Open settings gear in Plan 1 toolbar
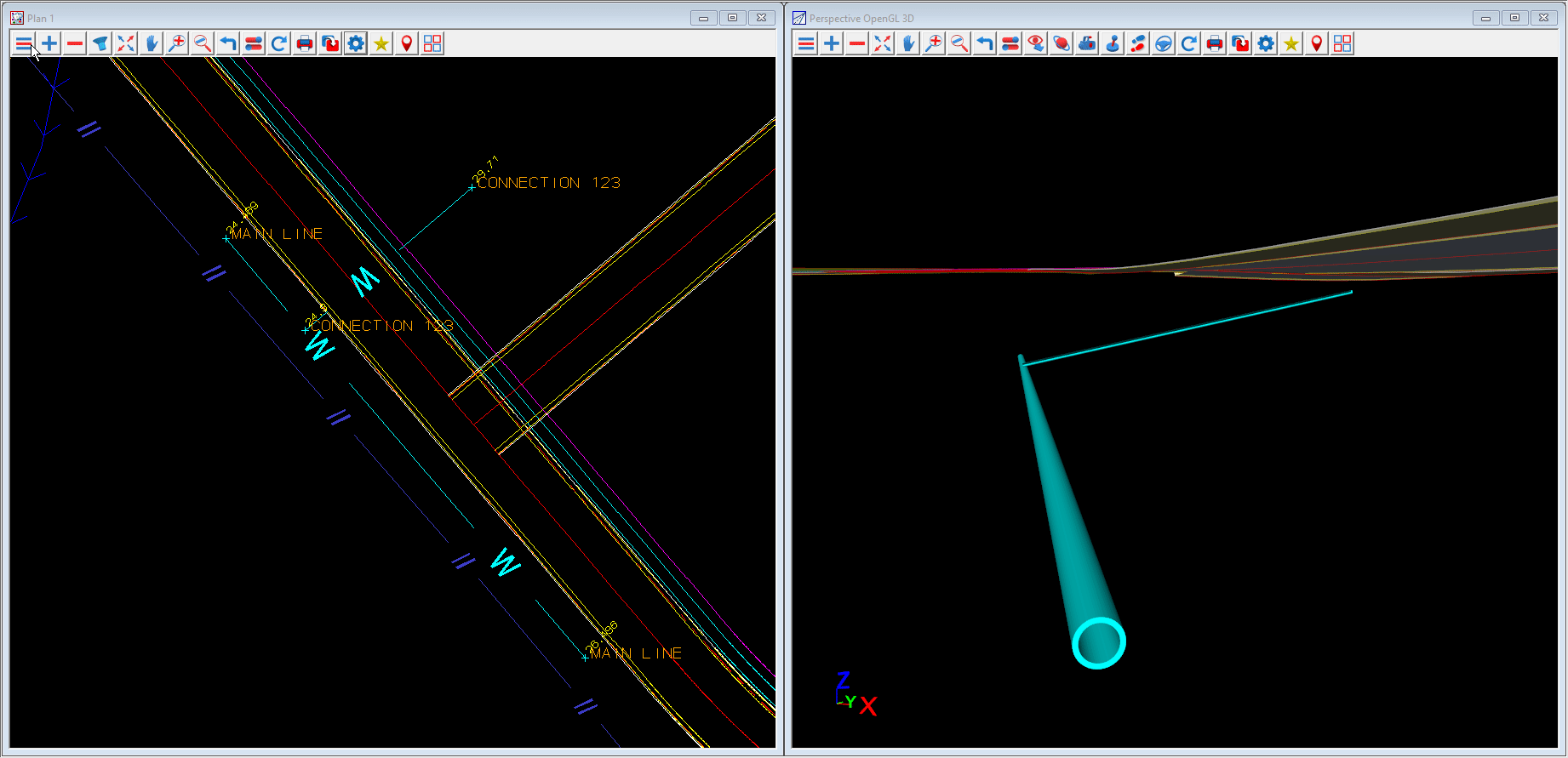 click(356, 43)
